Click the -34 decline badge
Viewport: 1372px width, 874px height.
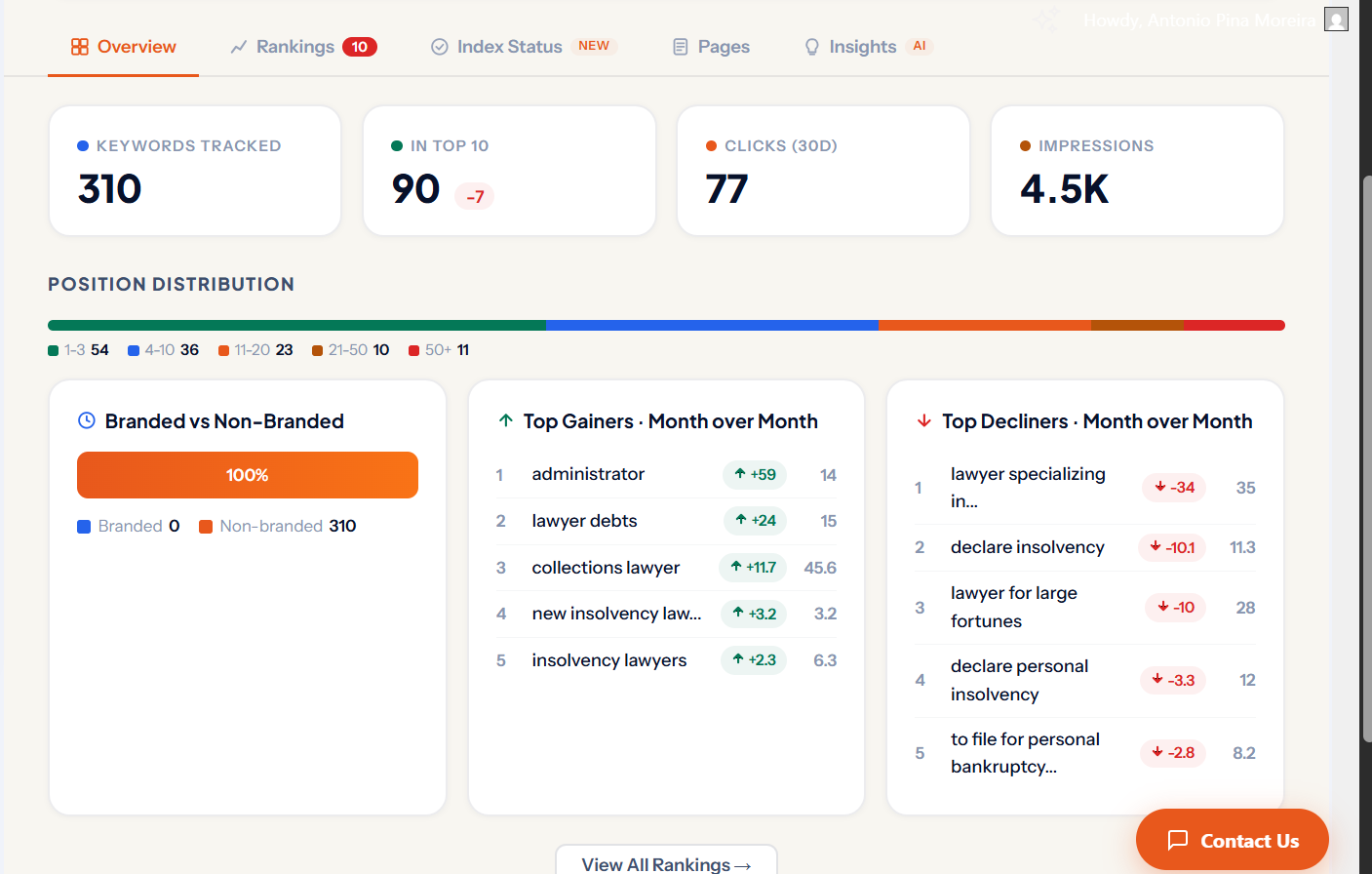pyautogui.click(x=1174, y=488)
